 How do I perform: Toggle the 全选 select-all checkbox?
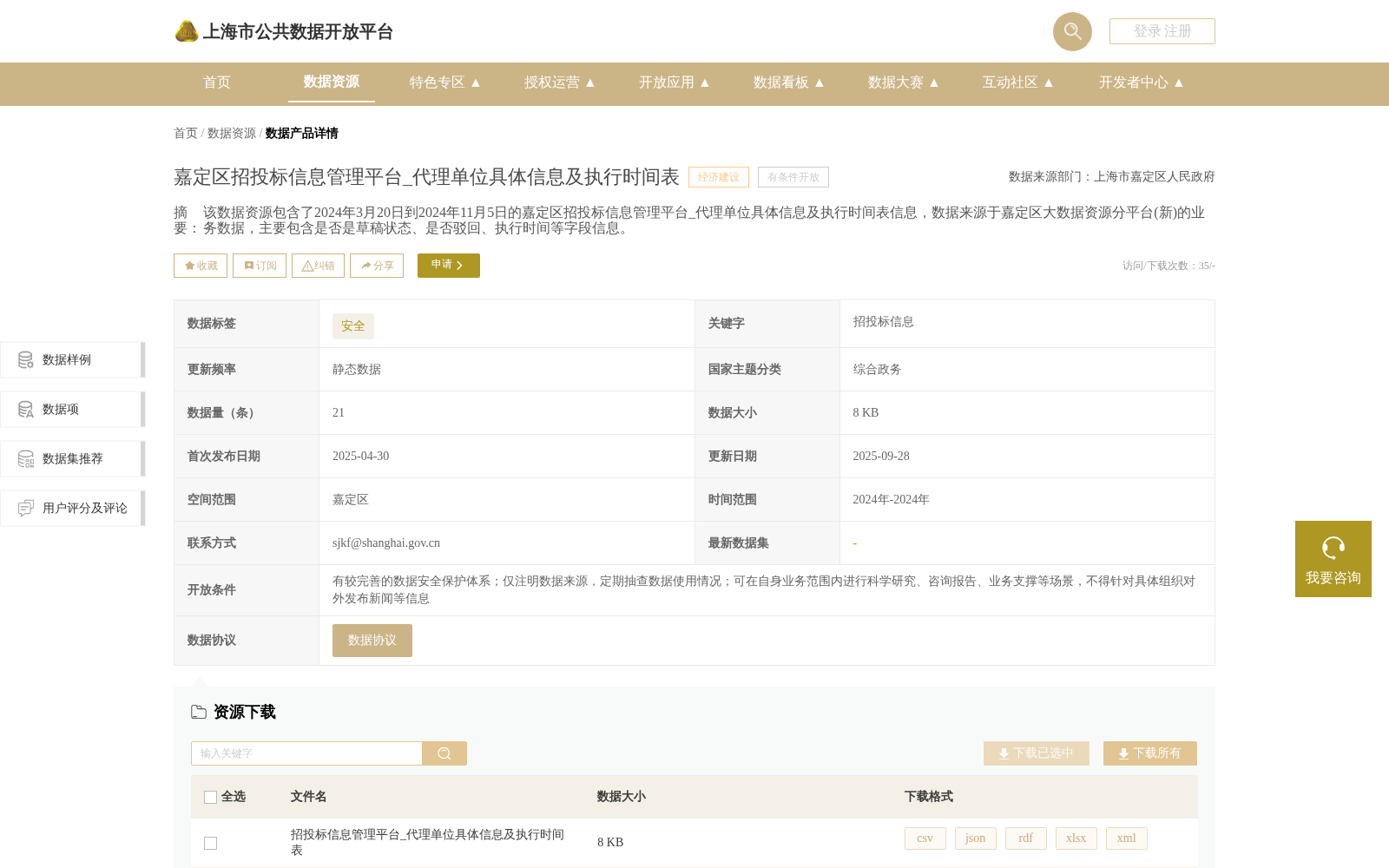pos(210,797)
